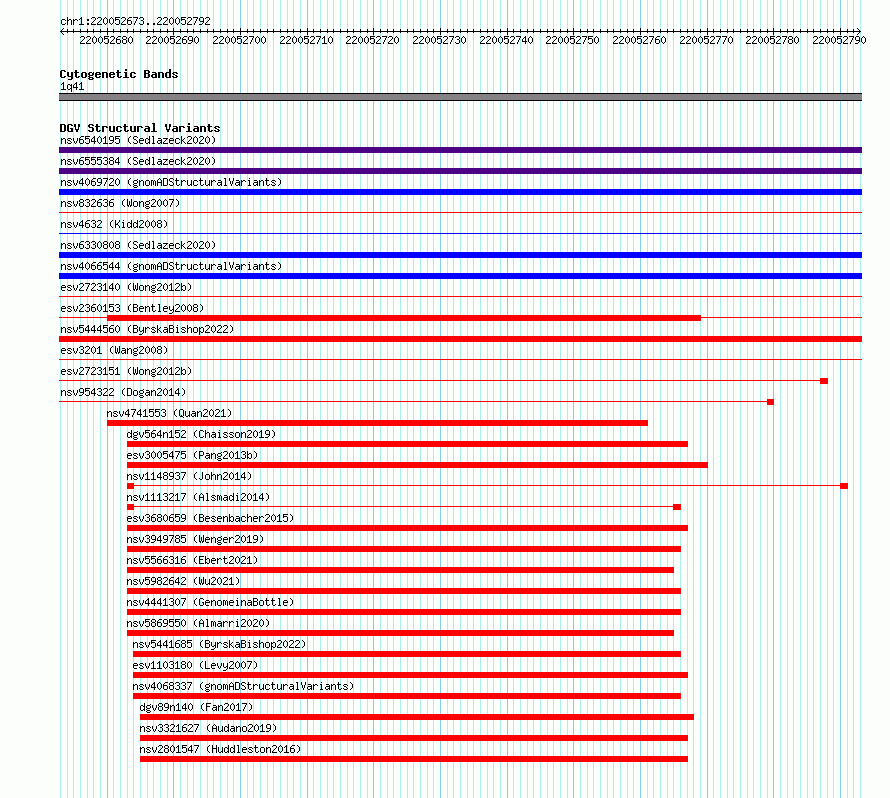
Task: Click right end block of esv2723151 line
Action: 824,381
